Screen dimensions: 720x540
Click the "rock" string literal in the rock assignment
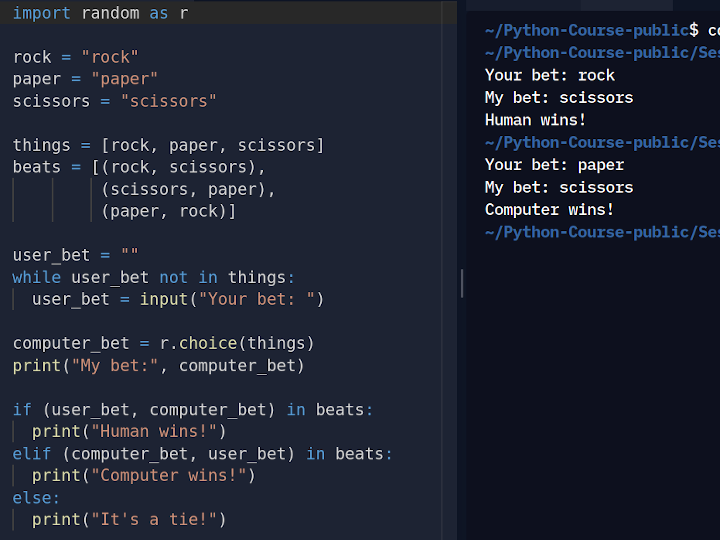point(110,57)
